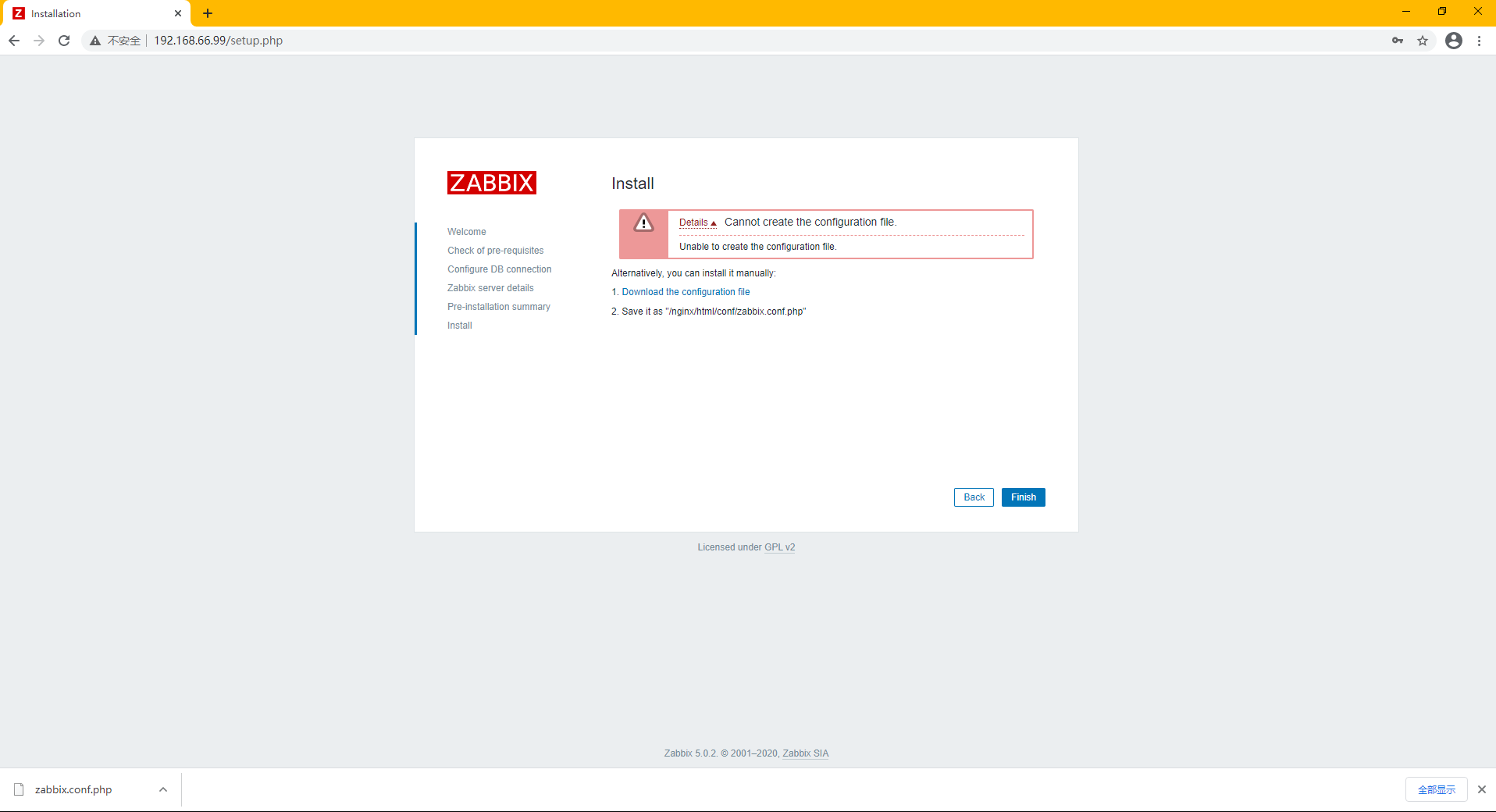The width and height of the screenshot is (1496, 812).
Task: Reload the setup.php page
Action: 64,41
